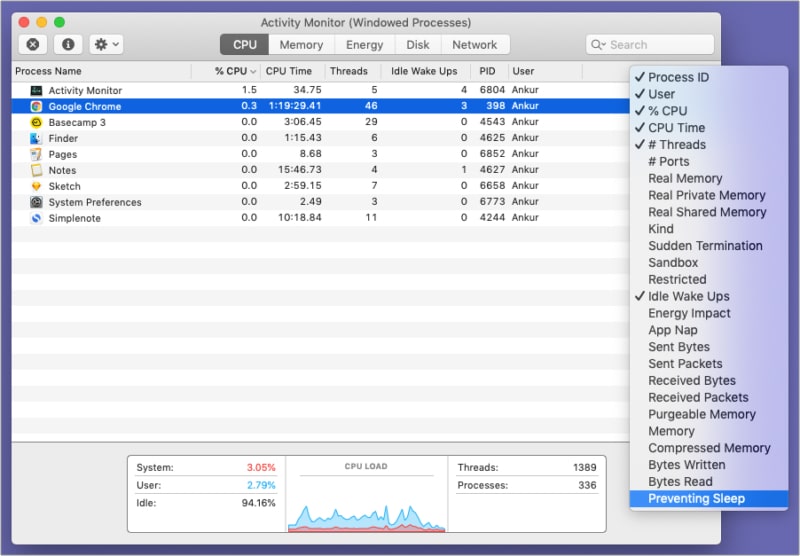Click the Sketch app icon
This screenshot has height=556, width=800.
click(x=36, y=186)
